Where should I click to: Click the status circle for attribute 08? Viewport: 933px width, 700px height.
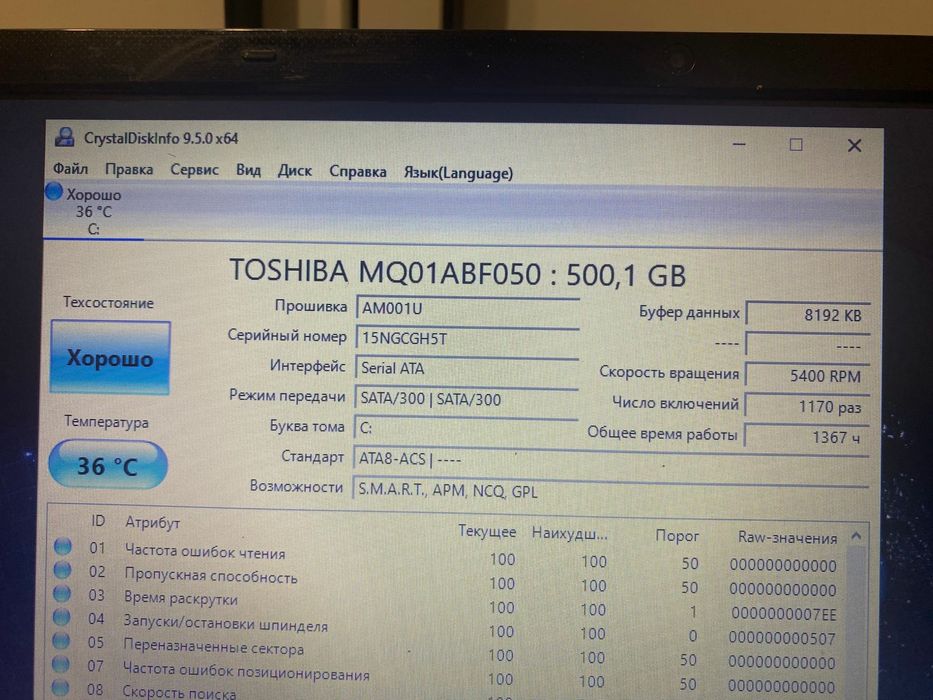click(60, 688)
